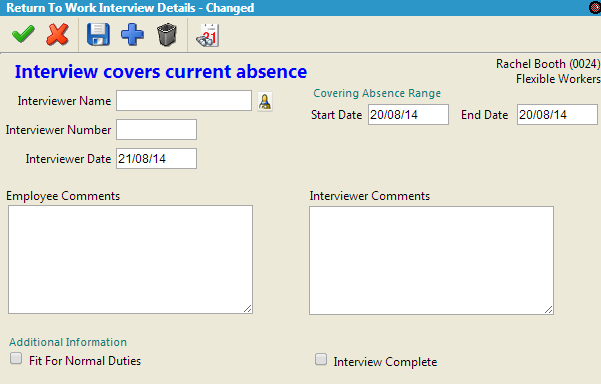
Task: Click the Start Date field
Action: click(408, 115)
